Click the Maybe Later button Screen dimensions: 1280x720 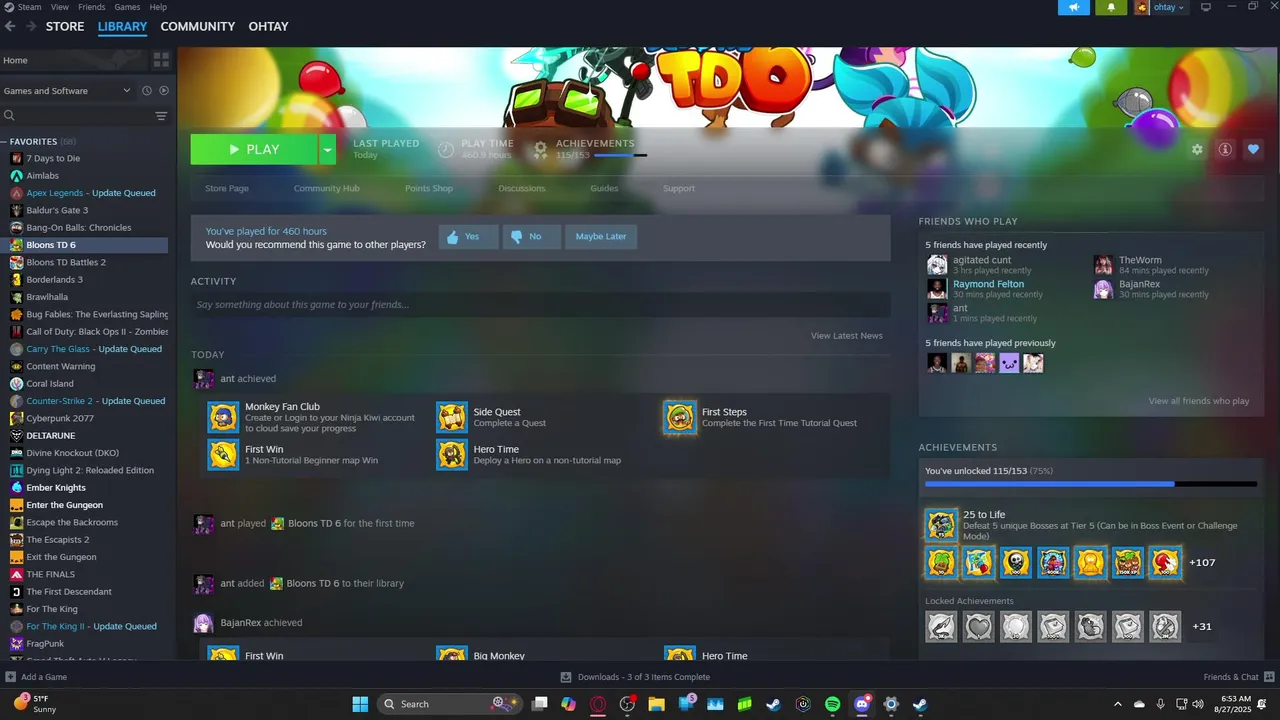tap(601, 237)
